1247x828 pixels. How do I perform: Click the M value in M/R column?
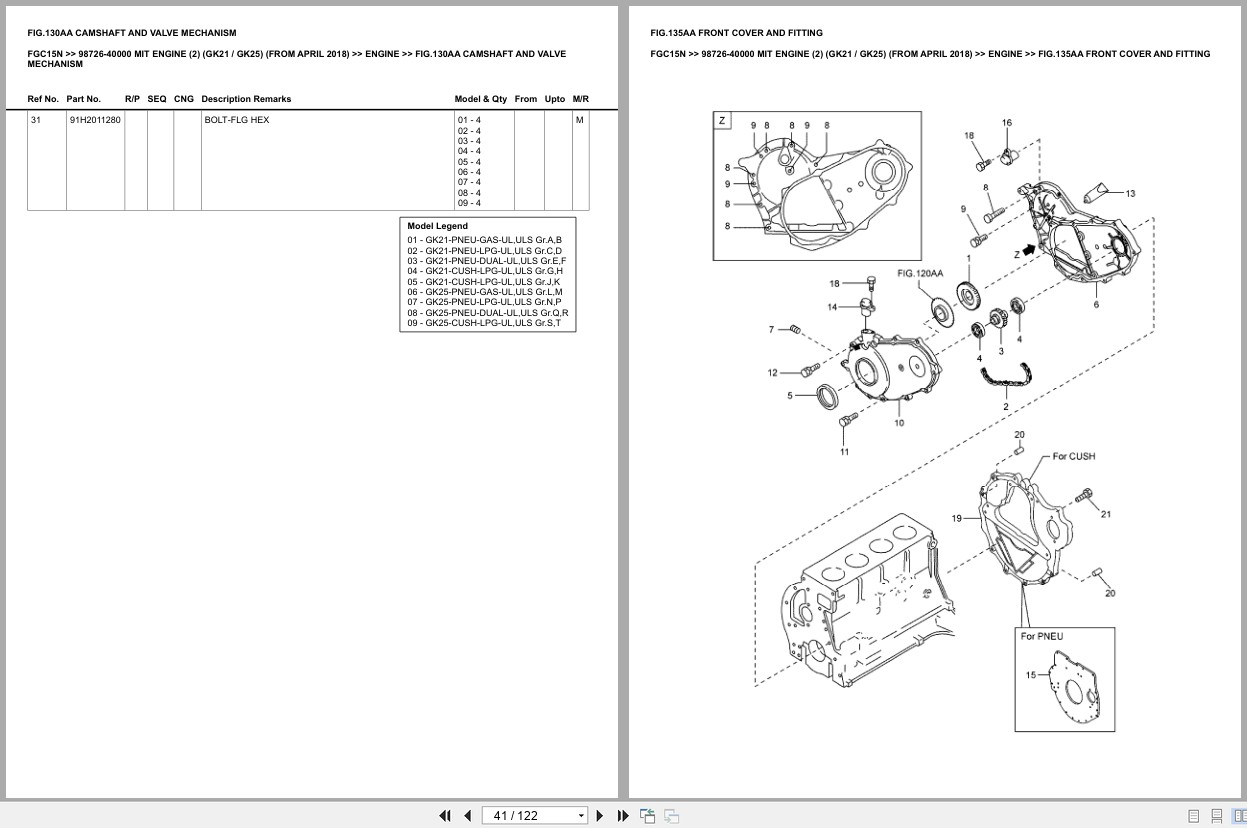coord(579,120)
